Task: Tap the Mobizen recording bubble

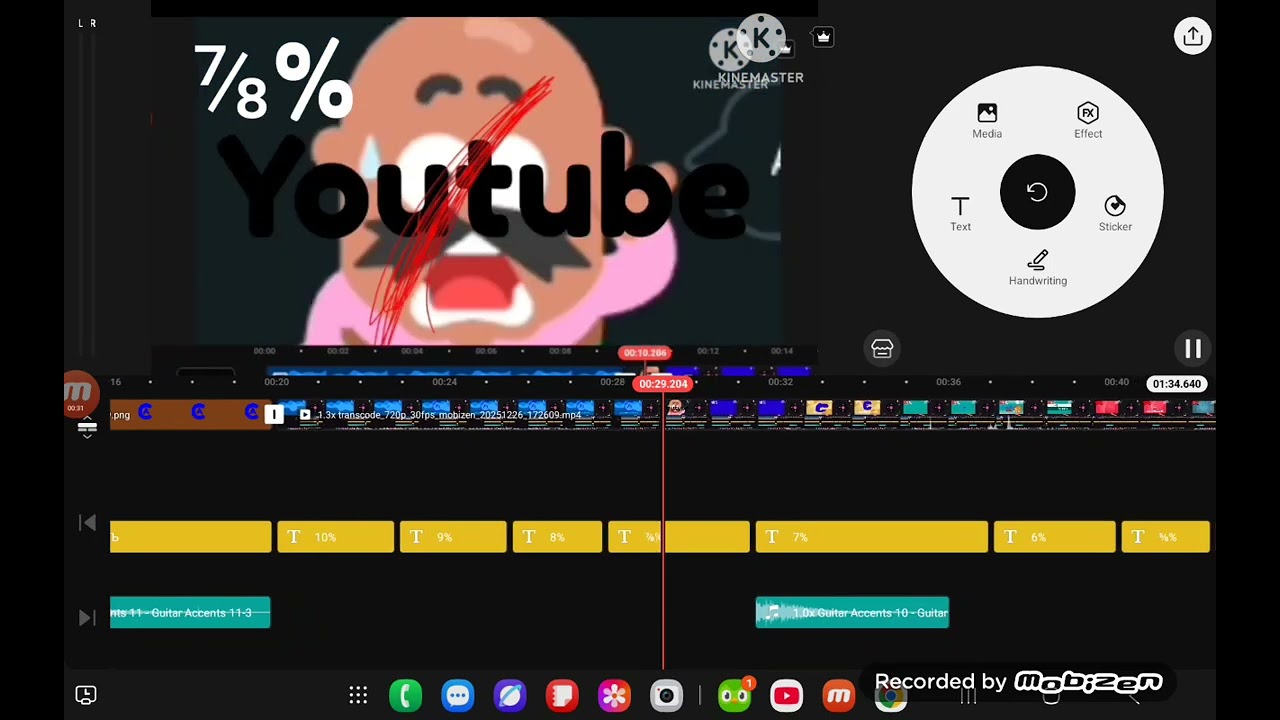Action: [79, 392]
